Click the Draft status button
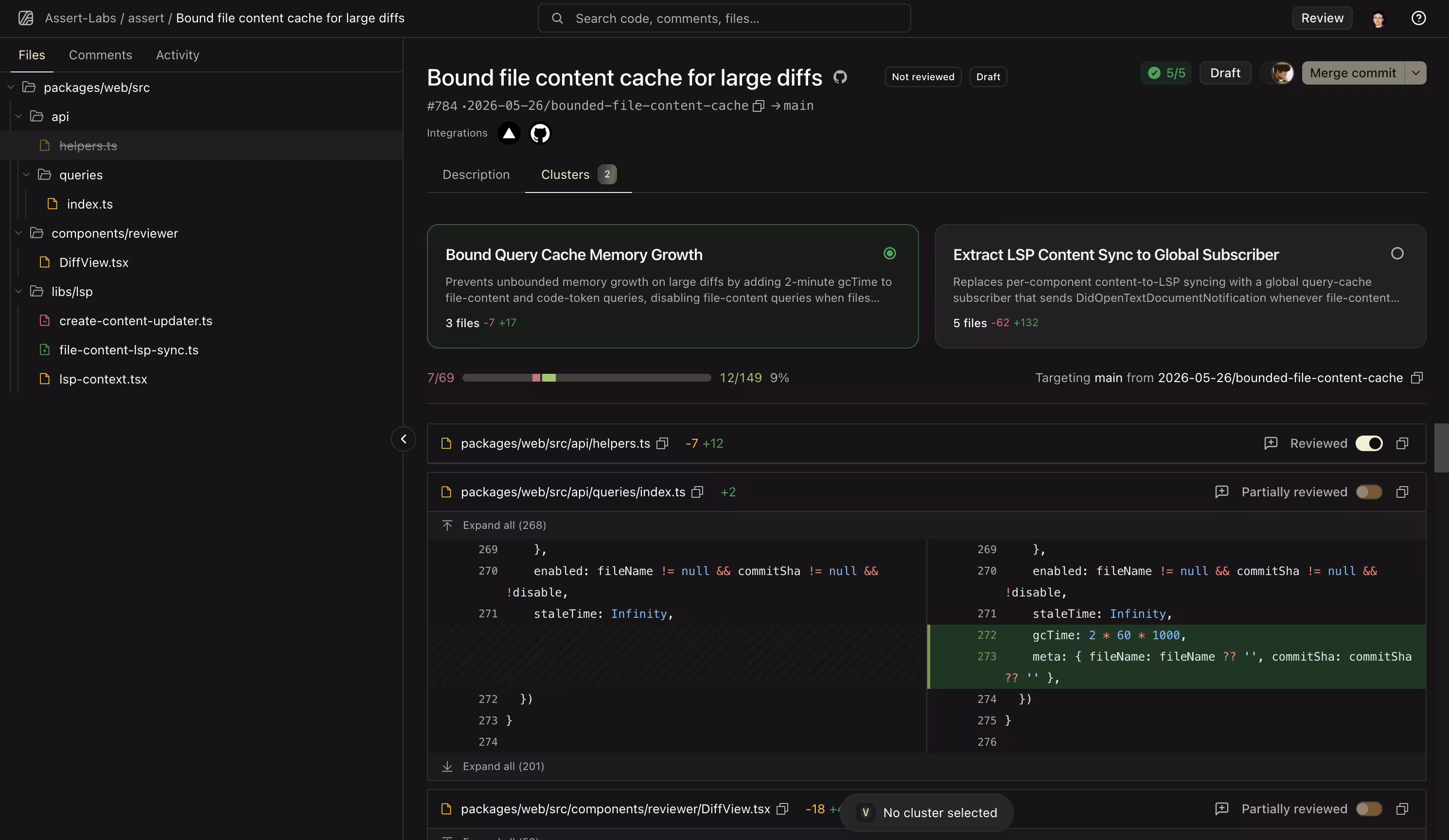The height and width of the screenshot is (840, 1449). (x=1225, y=73)
